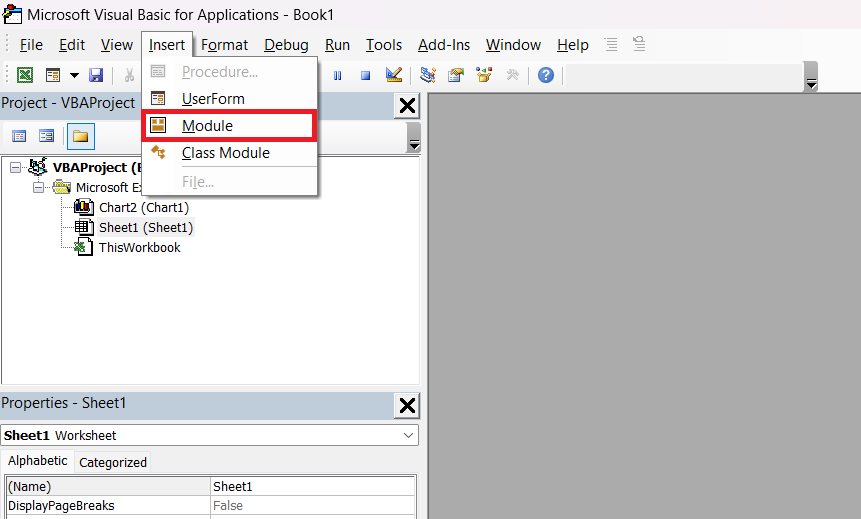Open the Project Explorer toolbar icon

pyautogui.click(x=428, y=75)
